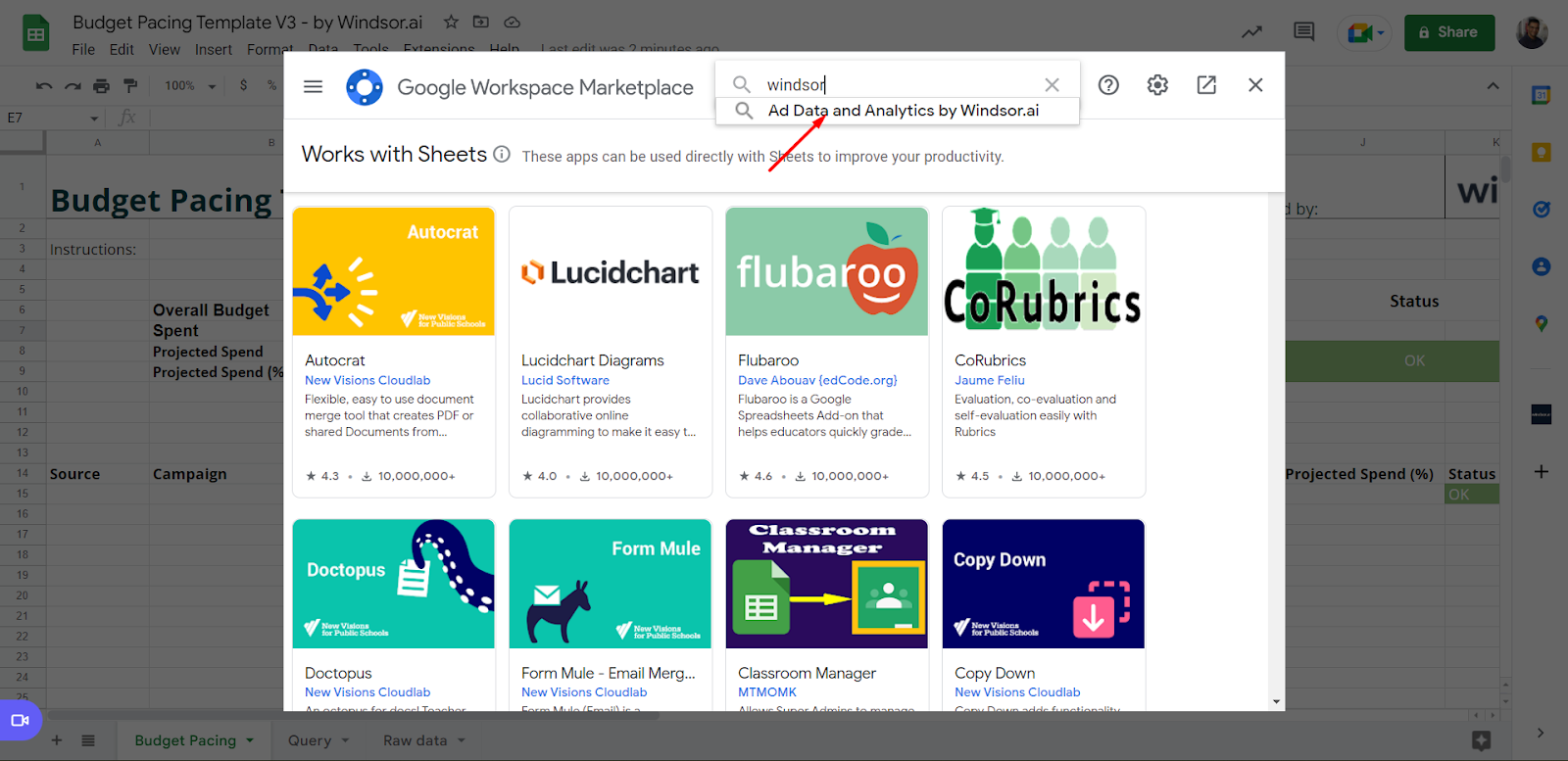1568x761 pixels.
Task: Open the View menu
Action: (165, 50)
